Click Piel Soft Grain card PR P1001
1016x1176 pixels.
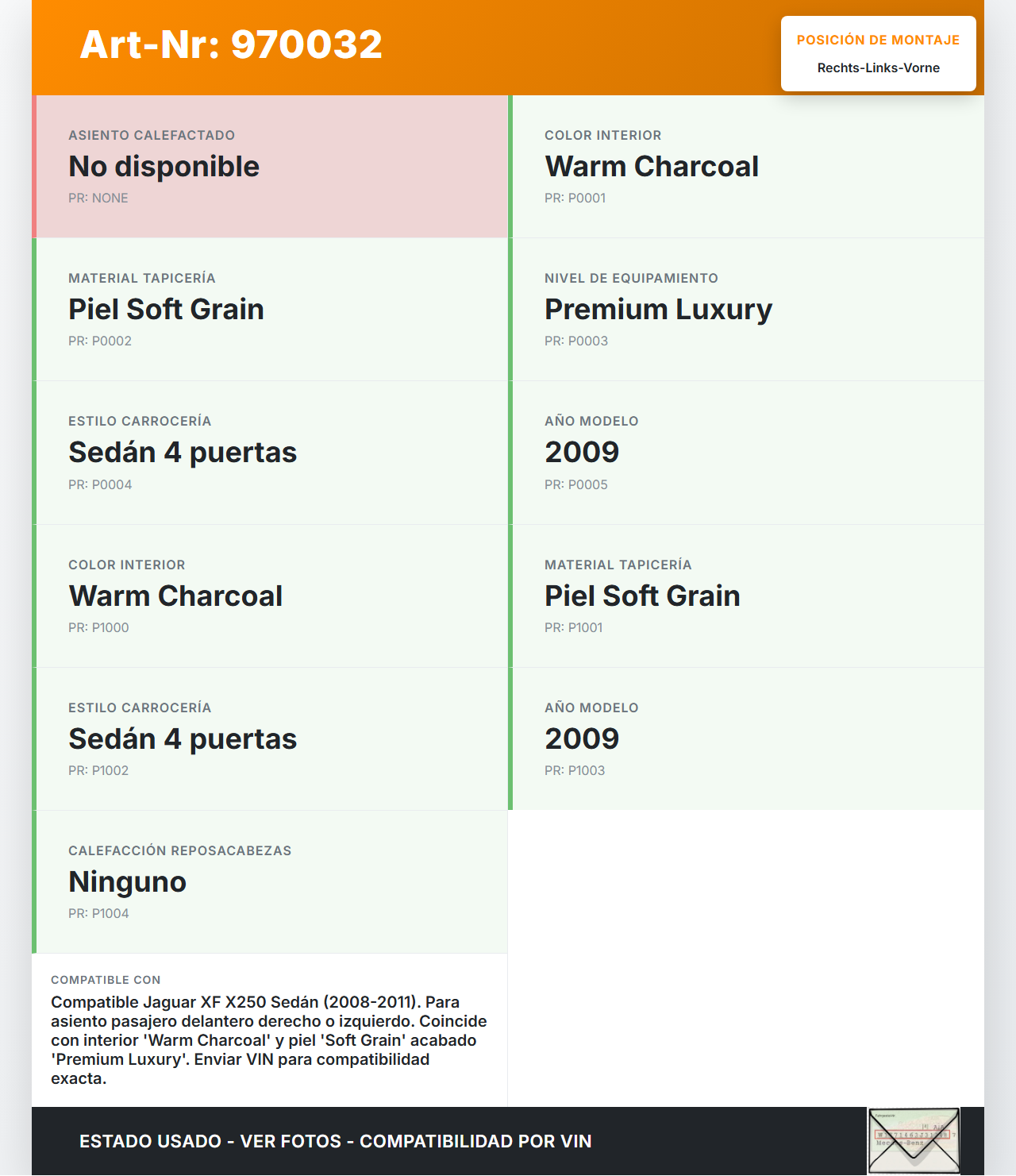click(747, 596)
